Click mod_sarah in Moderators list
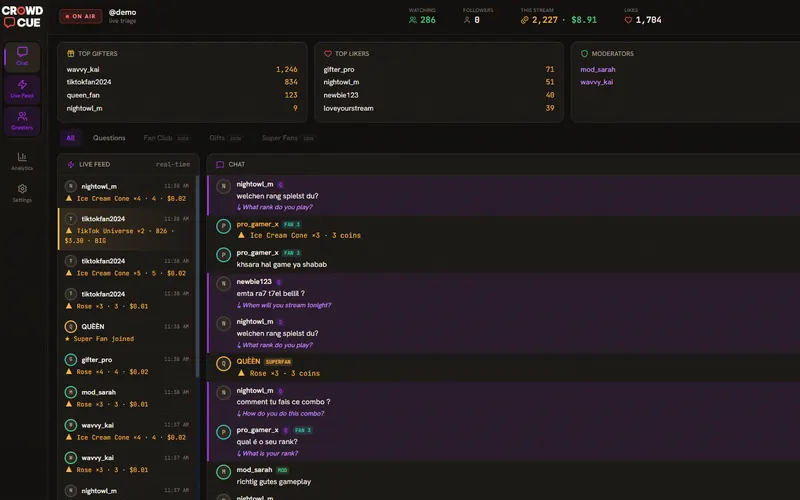The width and height of the screenshot is (800, 500). point(597,69)
